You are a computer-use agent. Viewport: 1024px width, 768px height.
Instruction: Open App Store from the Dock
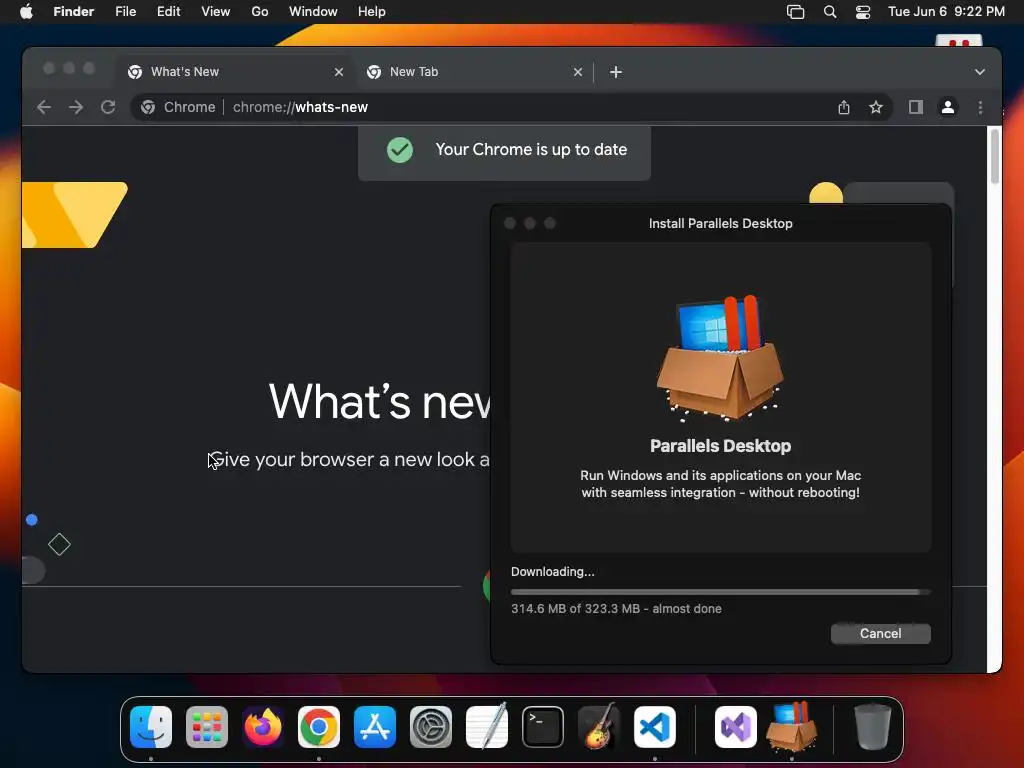coord(375,727)
